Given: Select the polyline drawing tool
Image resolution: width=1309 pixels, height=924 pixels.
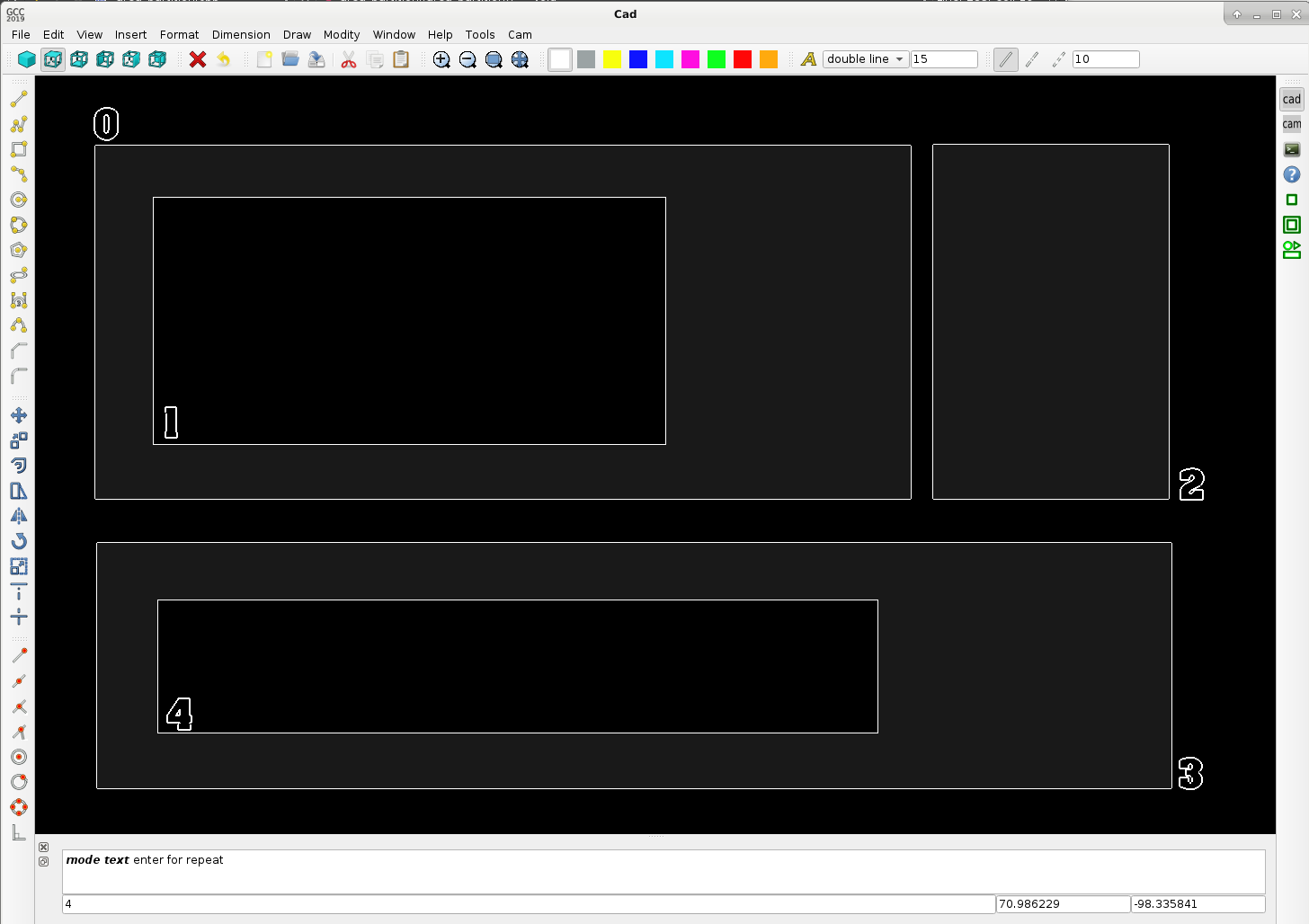Looking at the screenshot, I should coord(19,124).
